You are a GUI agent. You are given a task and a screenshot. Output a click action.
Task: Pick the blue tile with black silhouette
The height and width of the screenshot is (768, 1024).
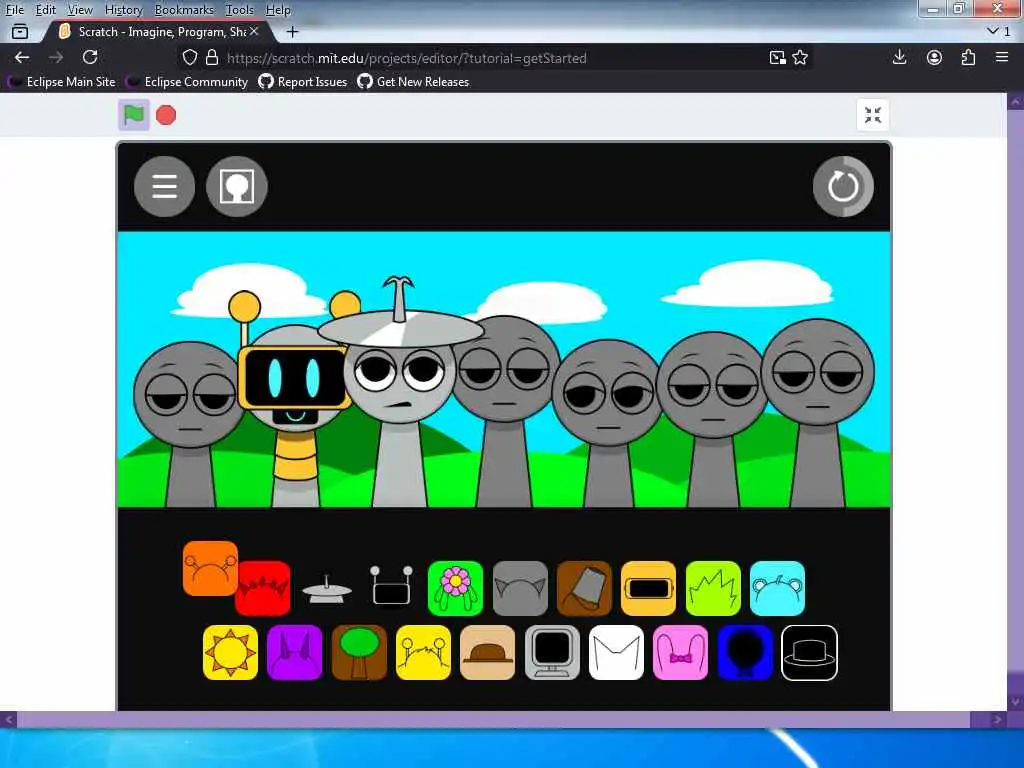tap(745, 652)
